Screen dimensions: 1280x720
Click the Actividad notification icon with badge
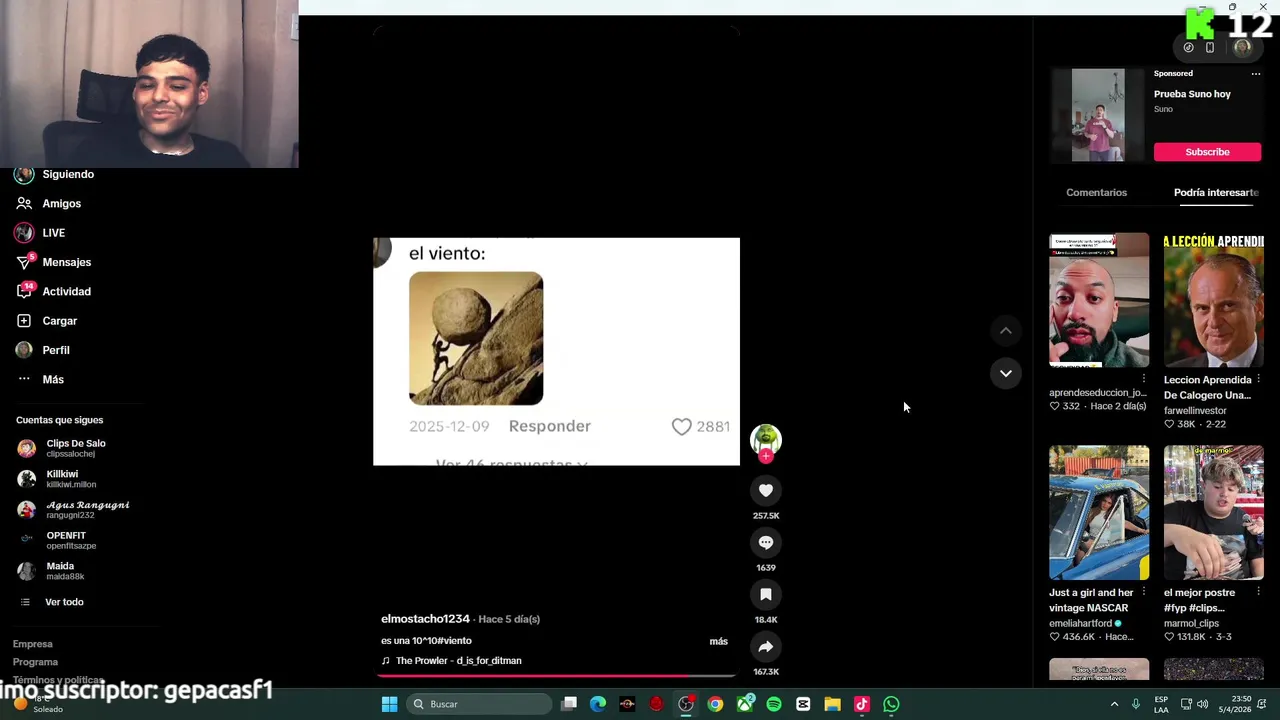point(24,291)
